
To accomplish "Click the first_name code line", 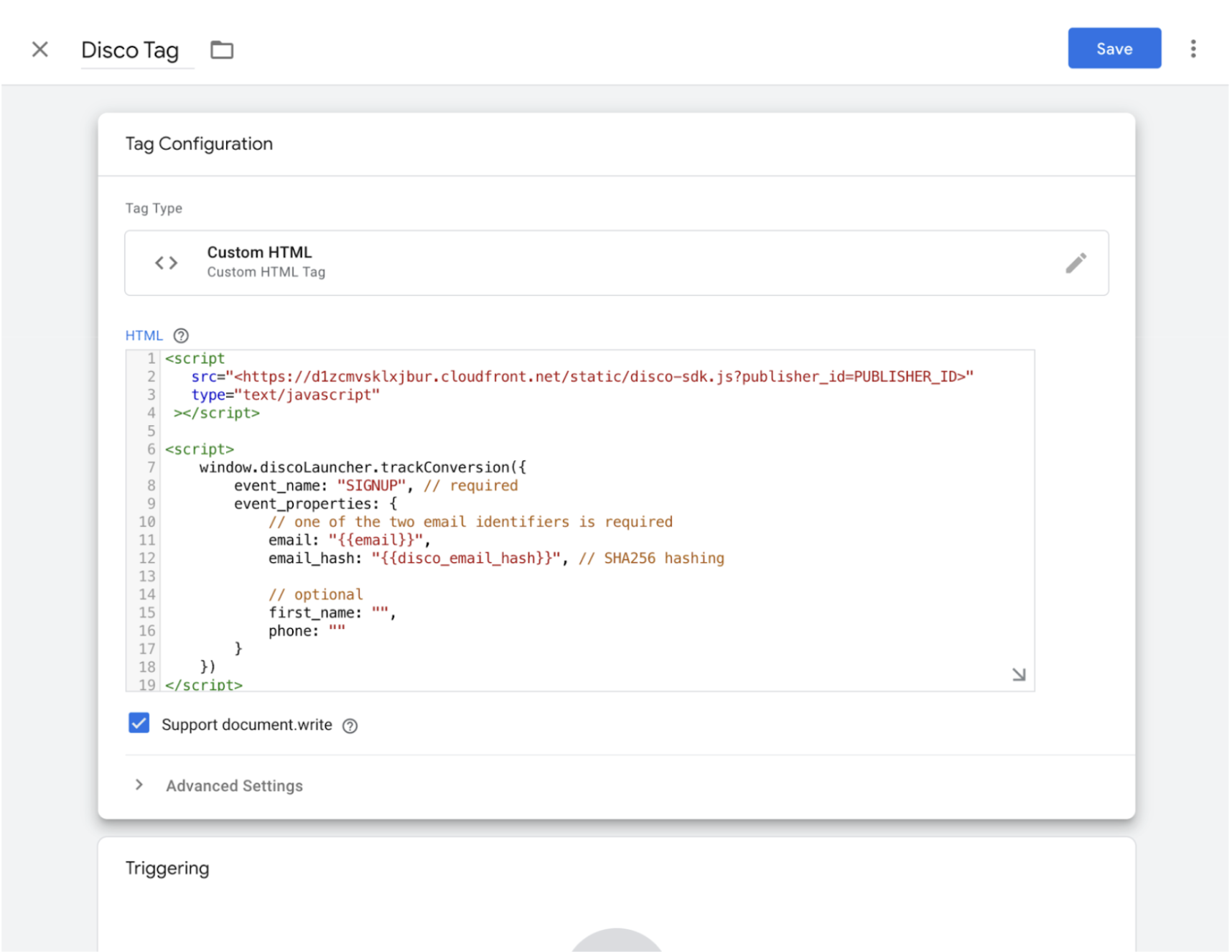I will coord(332,612).
